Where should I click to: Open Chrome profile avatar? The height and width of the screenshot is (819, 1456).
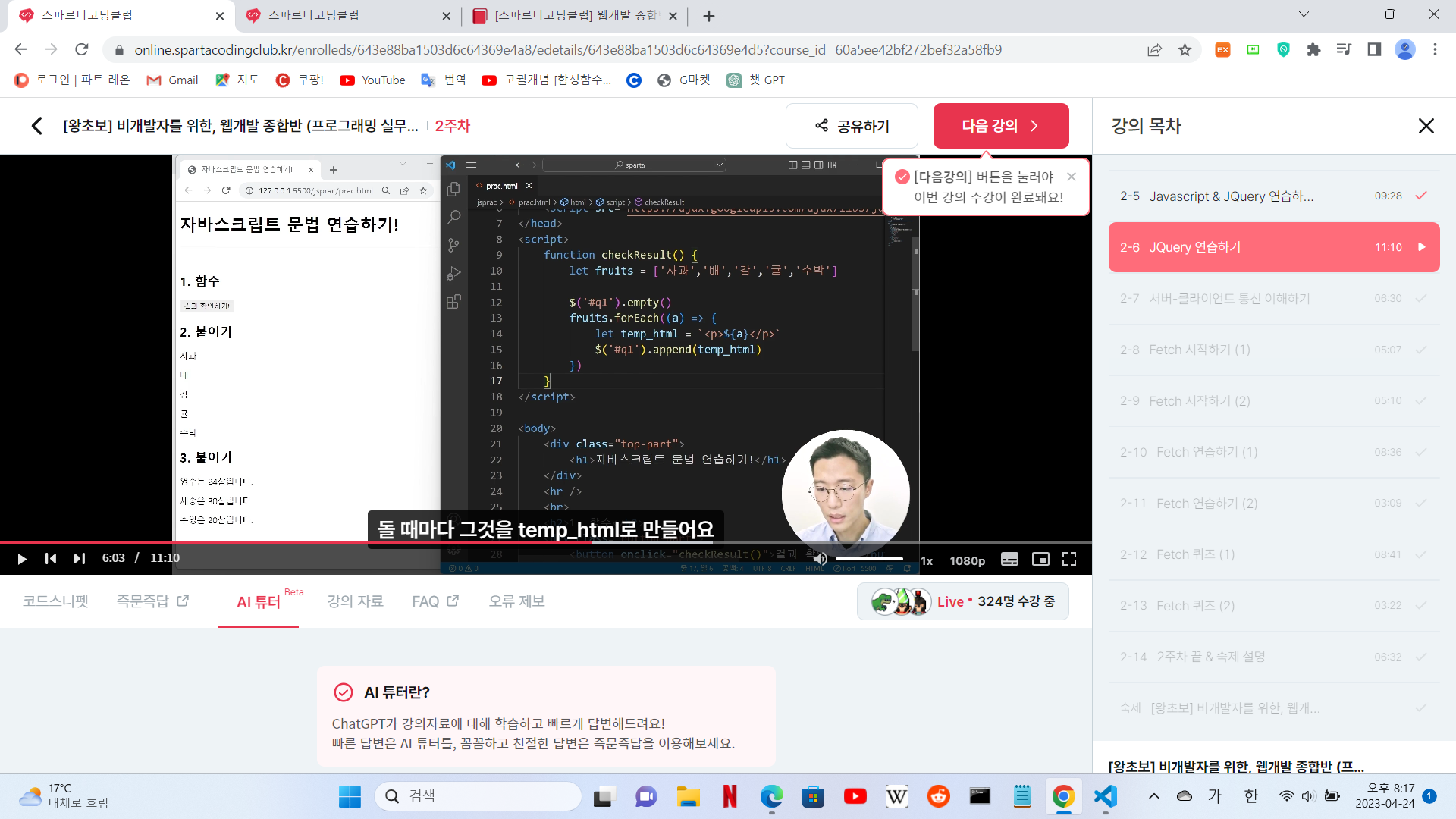[x=1405, y=49]
